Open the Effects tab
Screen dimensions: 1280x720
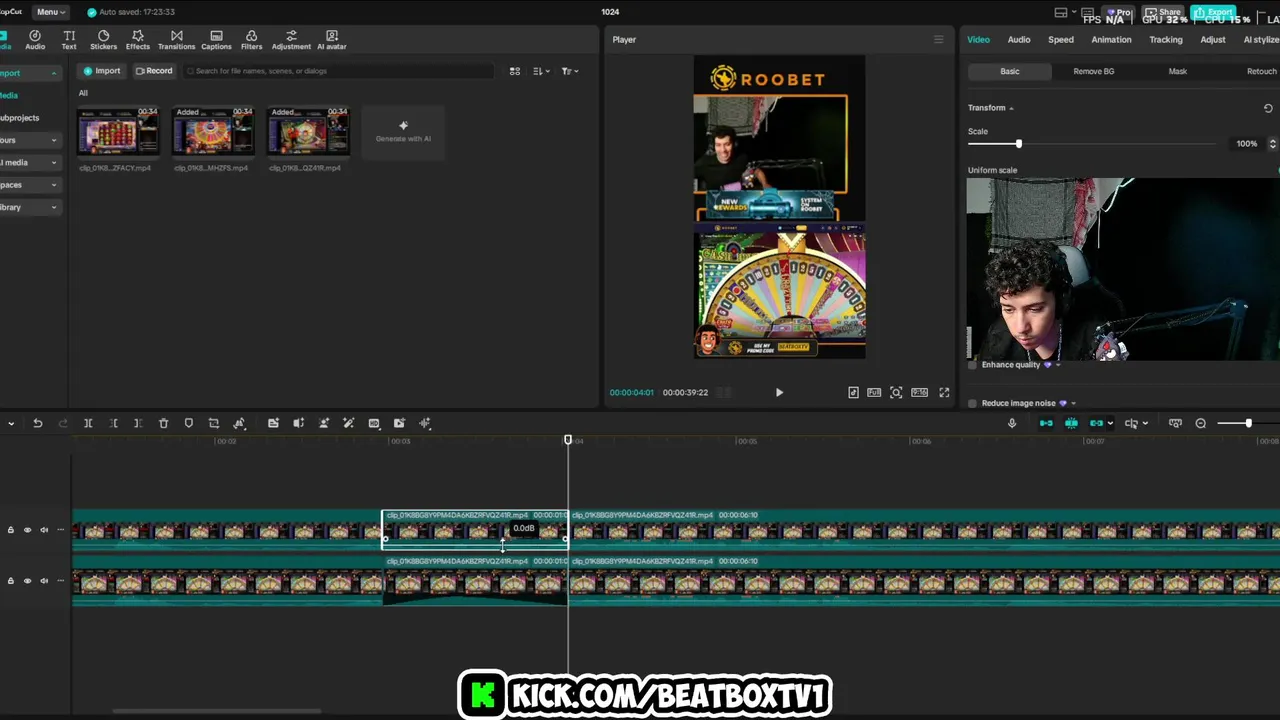(x=137, y=40)
